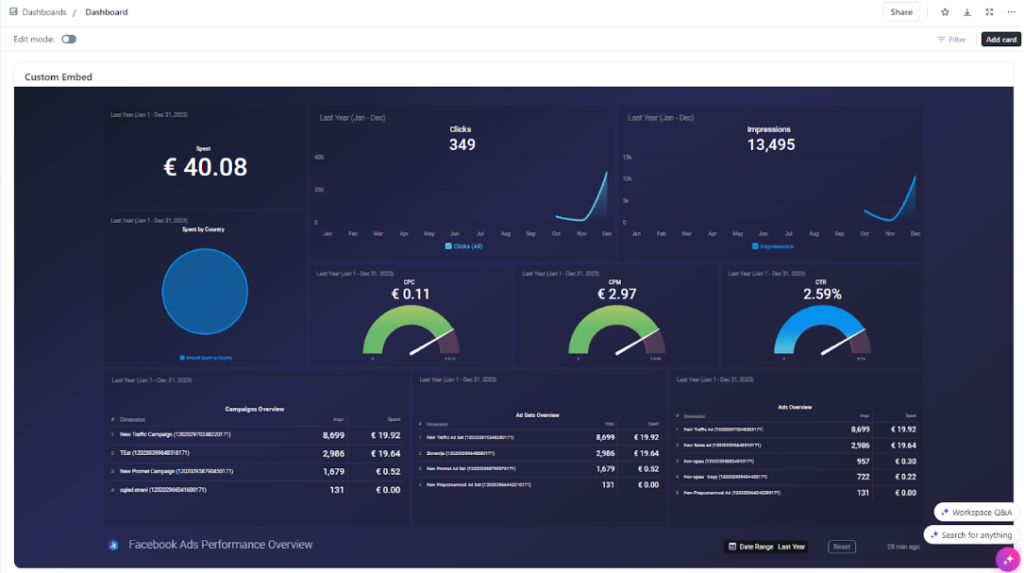The height and width of the screenshot is (573, 1024).
Task: Click the favorite star icon
Action: (x=944, y=12)
